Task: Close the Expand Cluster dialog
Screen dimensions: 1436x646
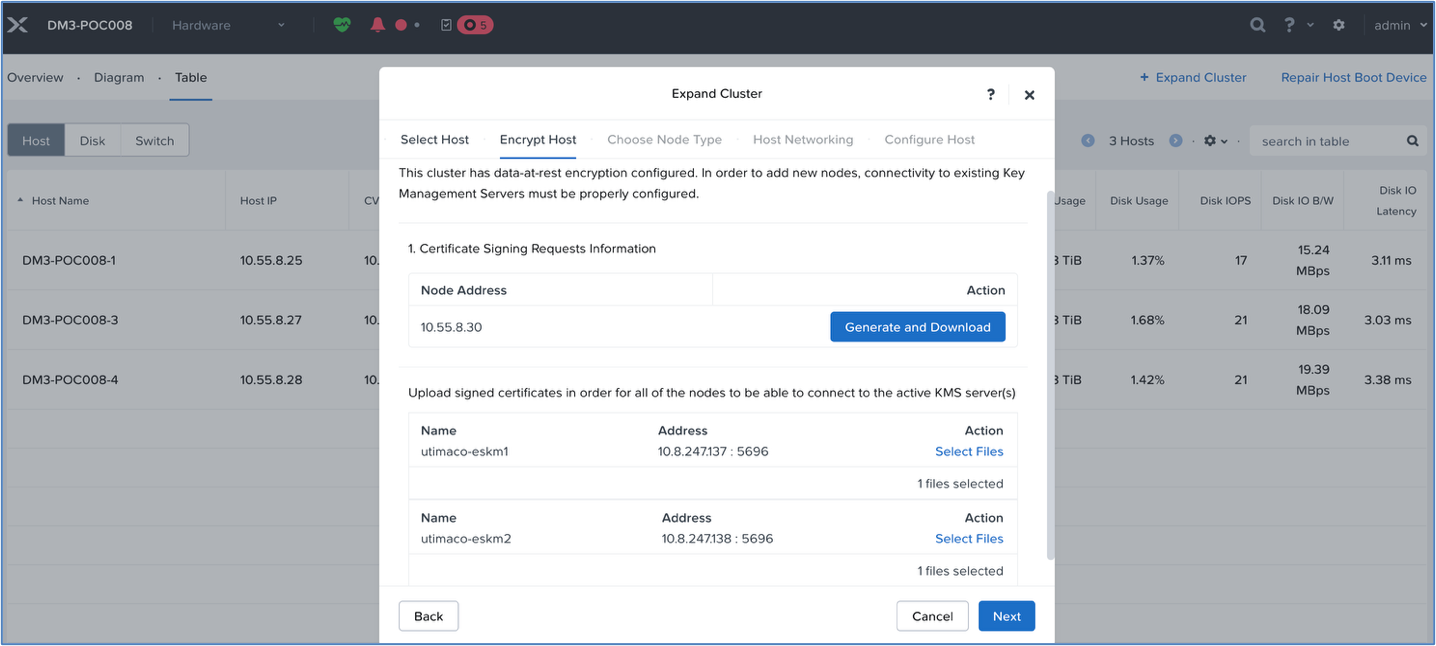Action: pos(1029,95)
